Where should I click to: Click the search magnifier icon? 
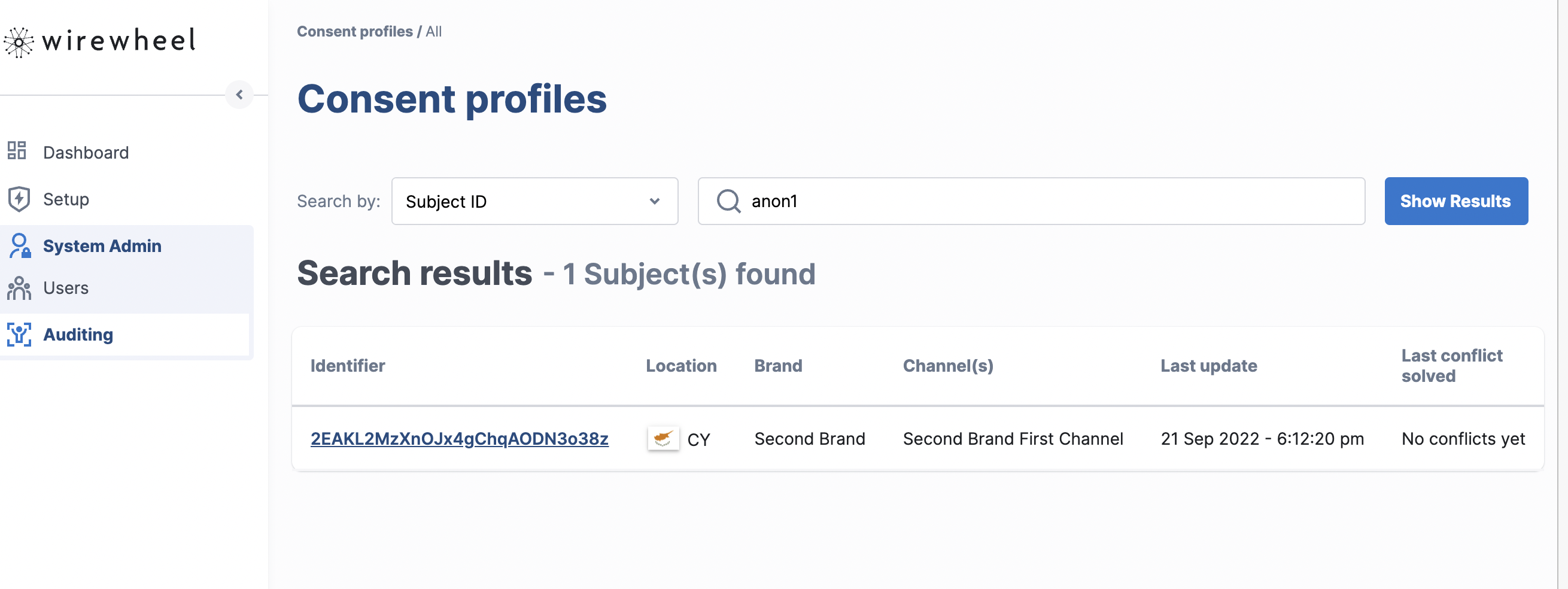point(728,201)
